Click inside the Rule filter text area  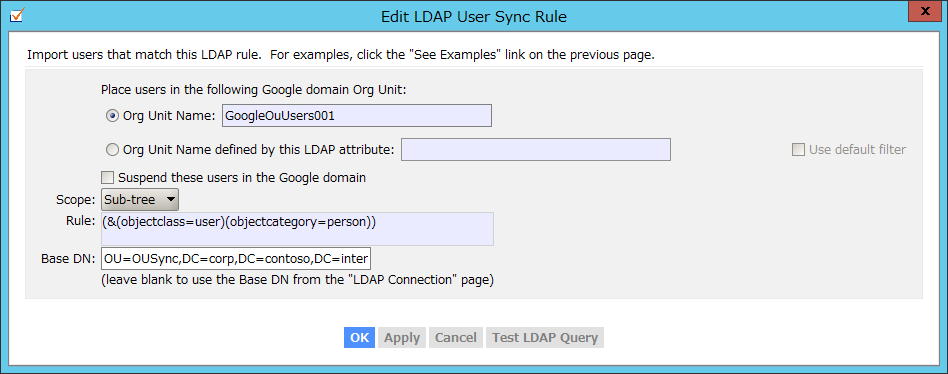click(x=297, y=229)
